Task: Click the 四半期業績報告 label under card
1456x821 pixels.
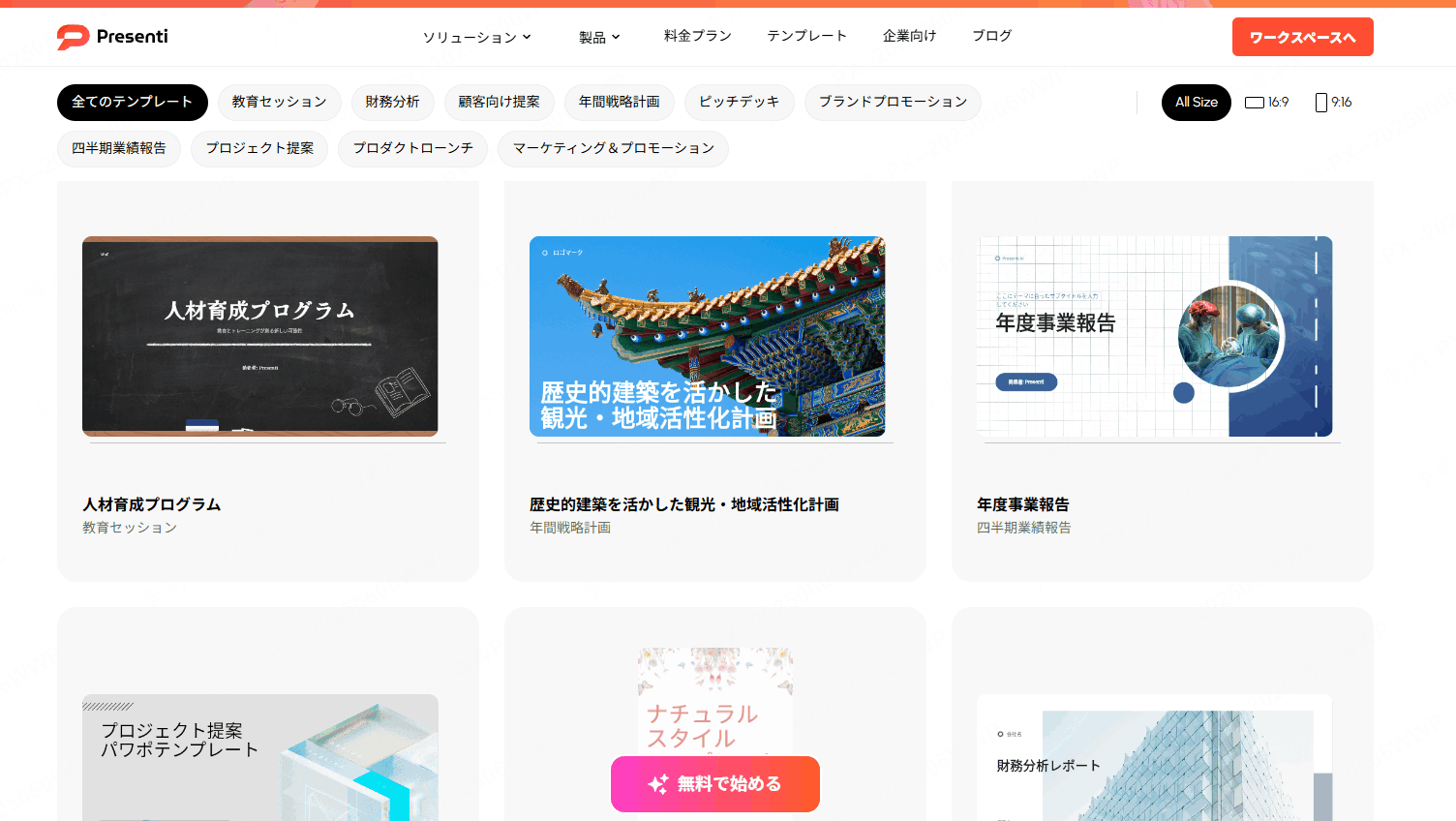Action: coord(1024,528)
